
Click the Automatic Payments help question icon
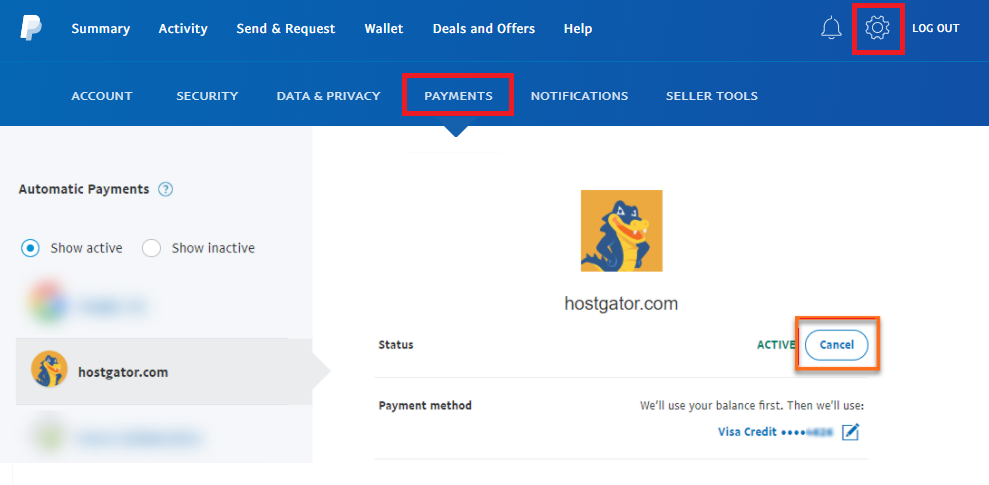click(x=165, y=189)
